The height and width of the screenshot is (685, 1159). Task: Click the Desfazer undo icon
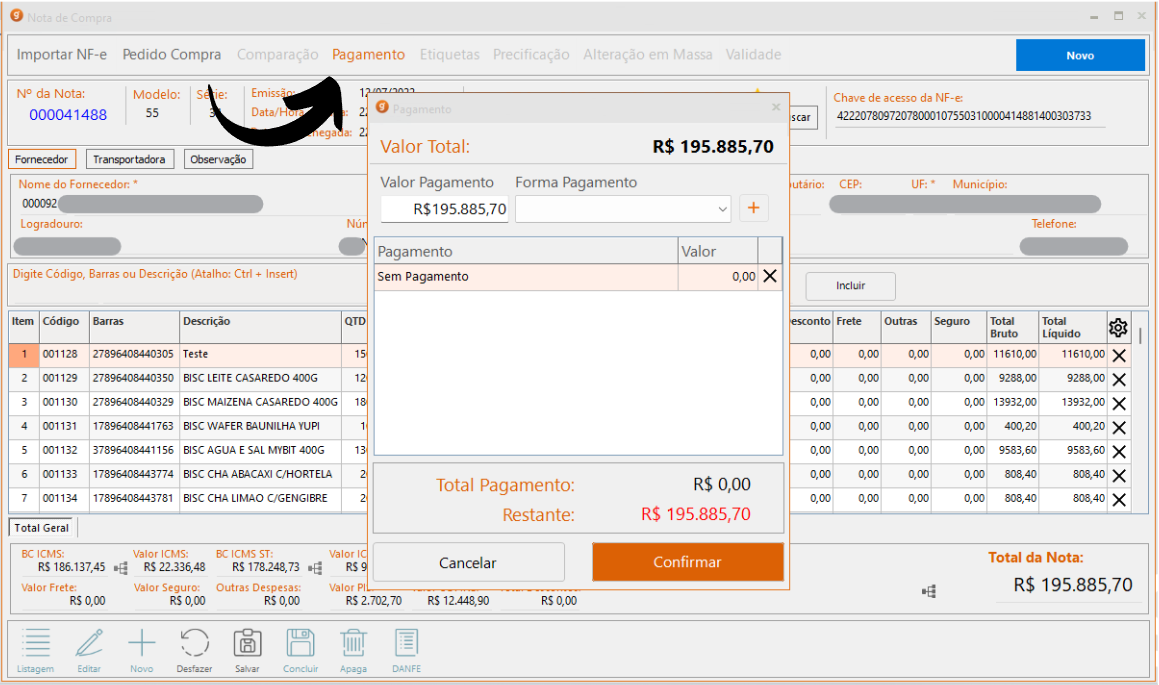coord(194,643)
